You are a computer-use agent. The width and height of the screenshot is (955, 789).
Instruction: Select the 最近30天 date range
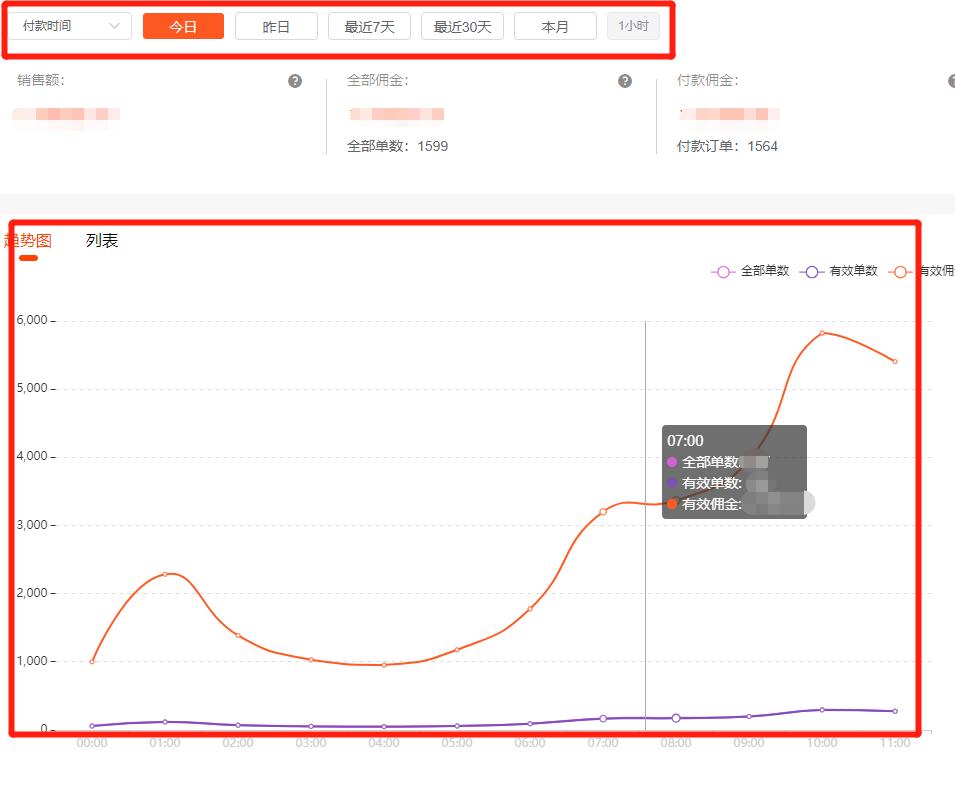tap(462, 27)
